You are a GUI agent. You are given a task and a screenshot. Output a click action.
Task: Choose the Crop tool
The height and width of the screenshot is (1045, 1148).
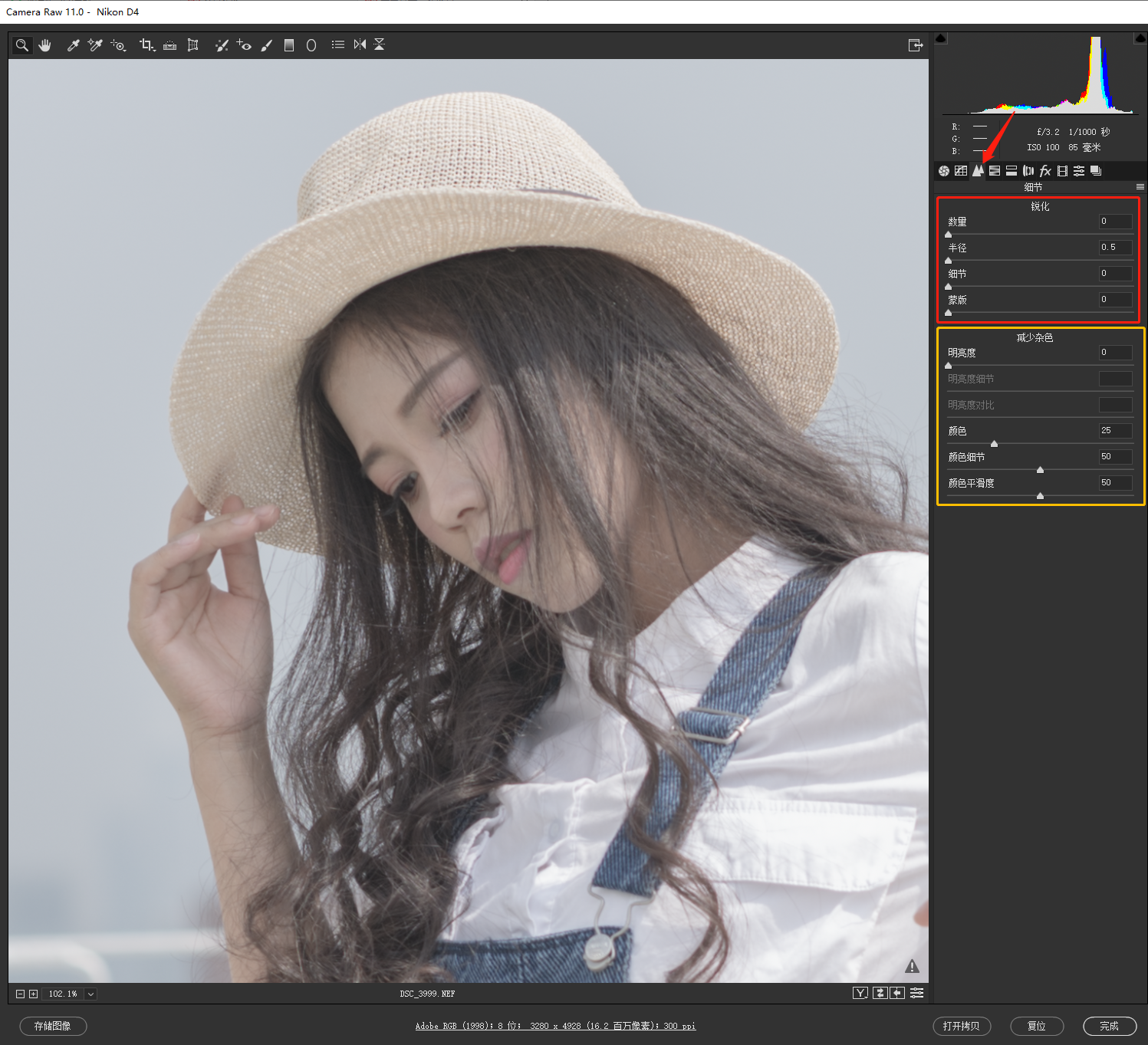[x=146, y=45]
